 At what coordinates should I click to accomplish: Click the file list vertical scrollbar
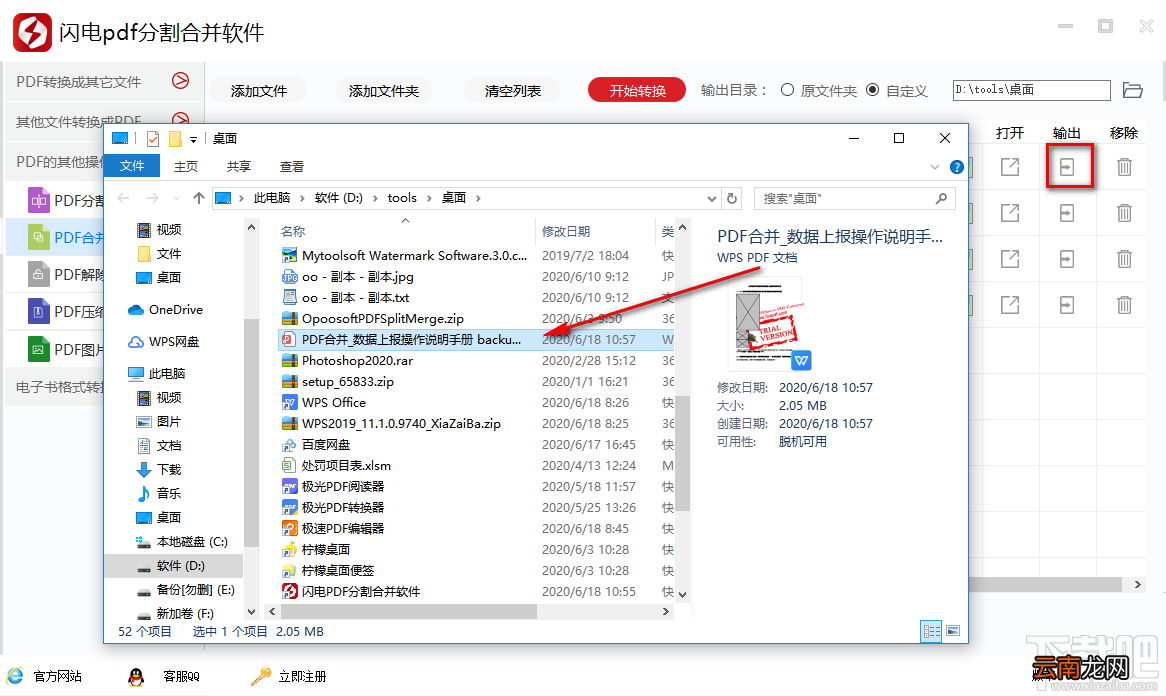pyautogui.click(x=683, y=454)
